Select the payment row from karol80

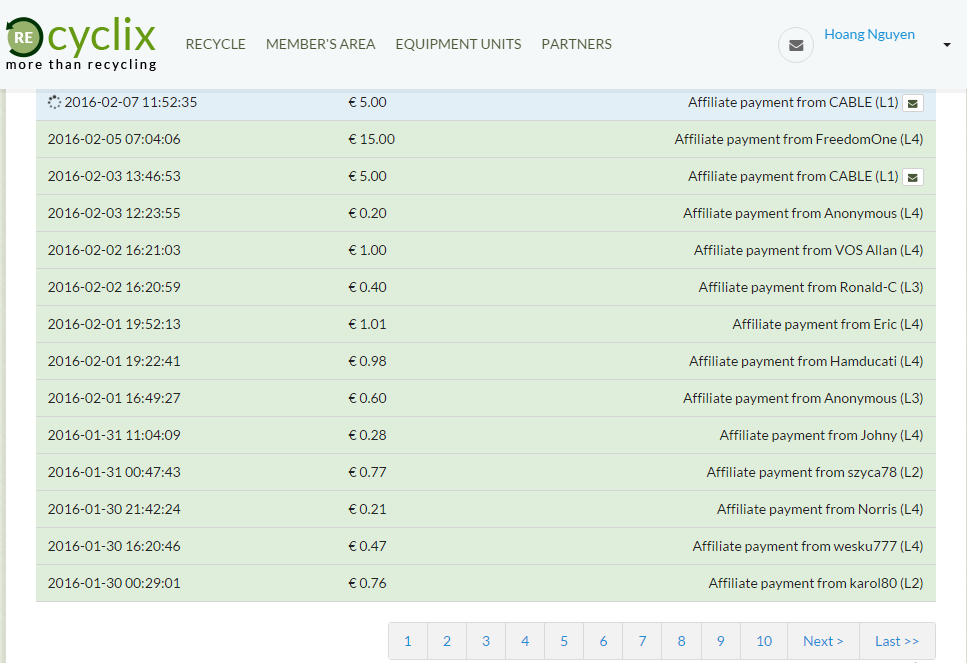[x=485, y=583]
